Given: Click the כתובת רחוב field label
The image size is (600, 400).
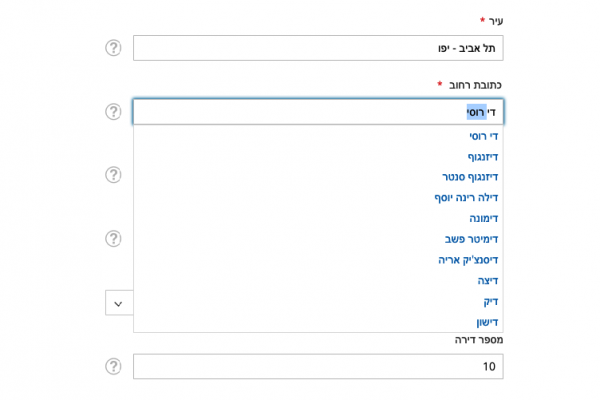Looking at the screenshot, I should (470, 85).
